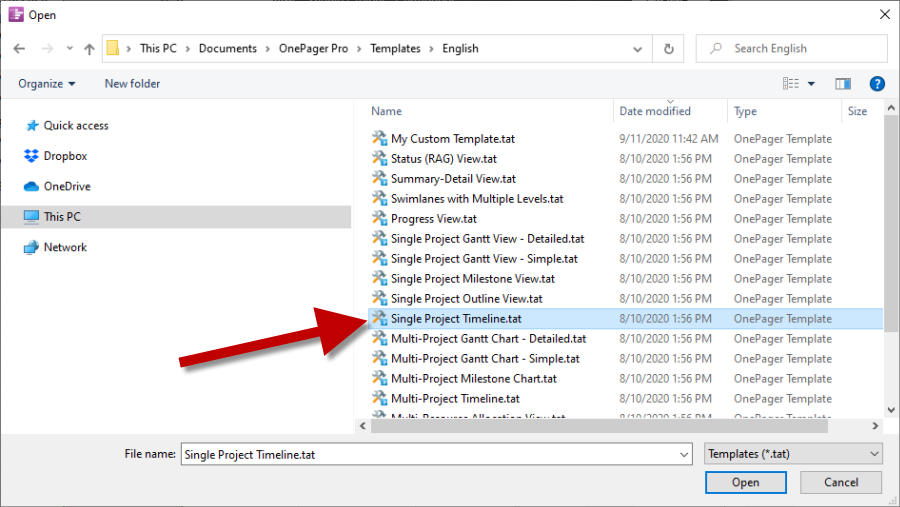Click the Cancel button

point(841,482)
